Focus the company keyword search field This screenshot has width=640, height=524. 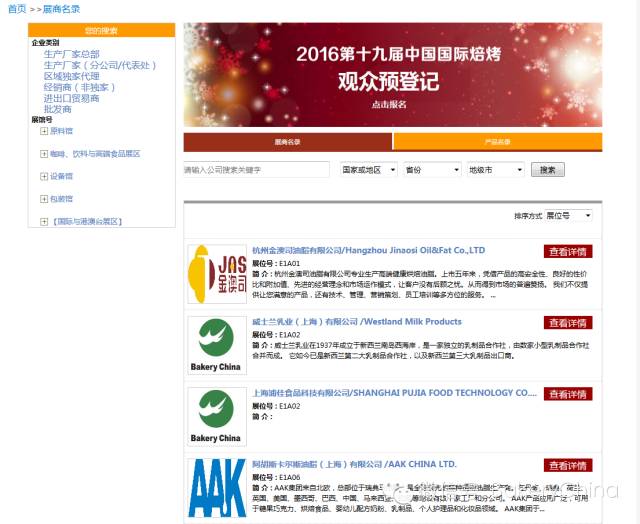coord(256,170)
